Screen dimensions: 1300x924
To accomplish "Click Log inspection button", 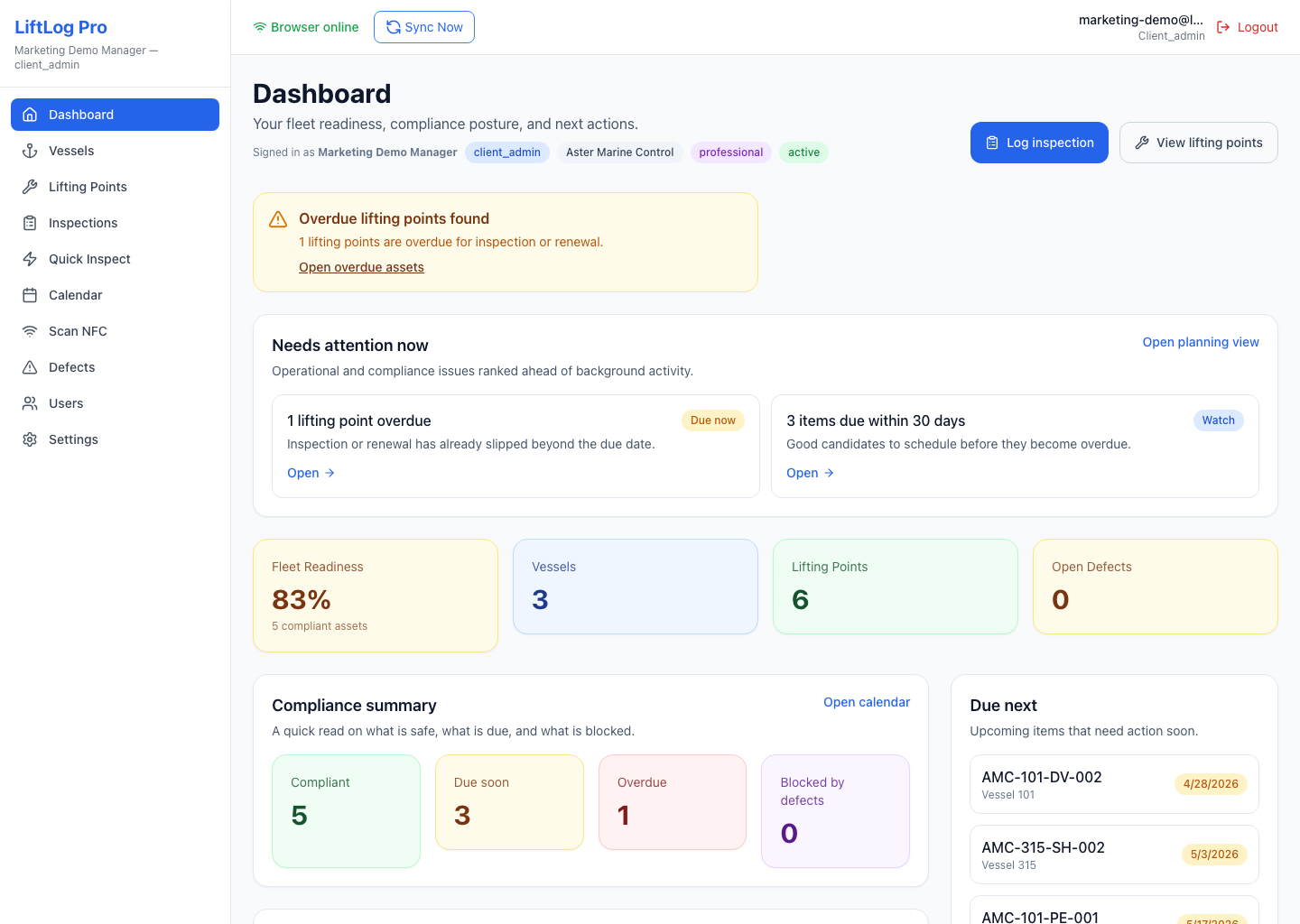I will click(x=1039, y=143).
